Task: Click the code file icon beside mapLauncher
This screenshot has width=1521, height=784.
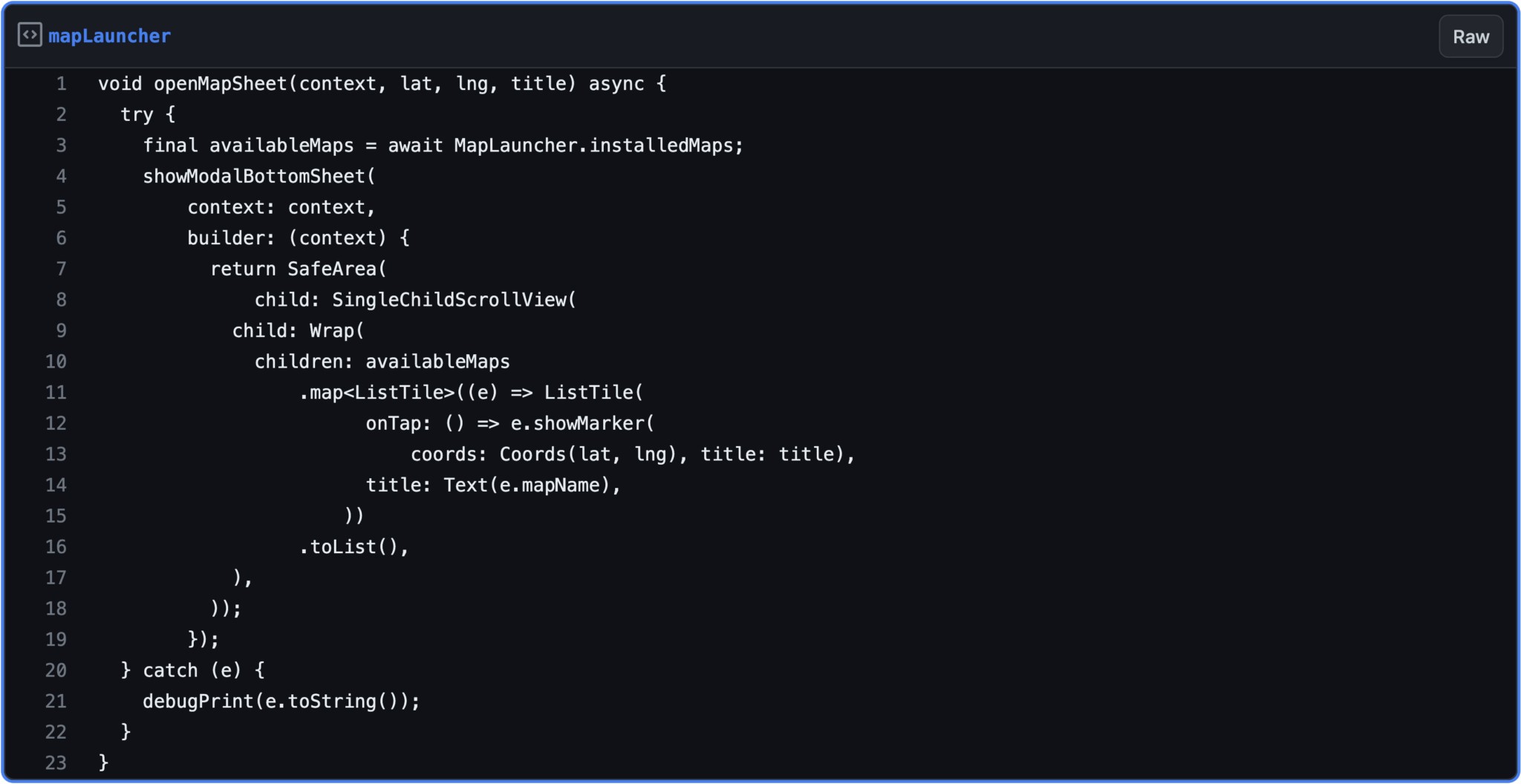Action: point(30,35)
